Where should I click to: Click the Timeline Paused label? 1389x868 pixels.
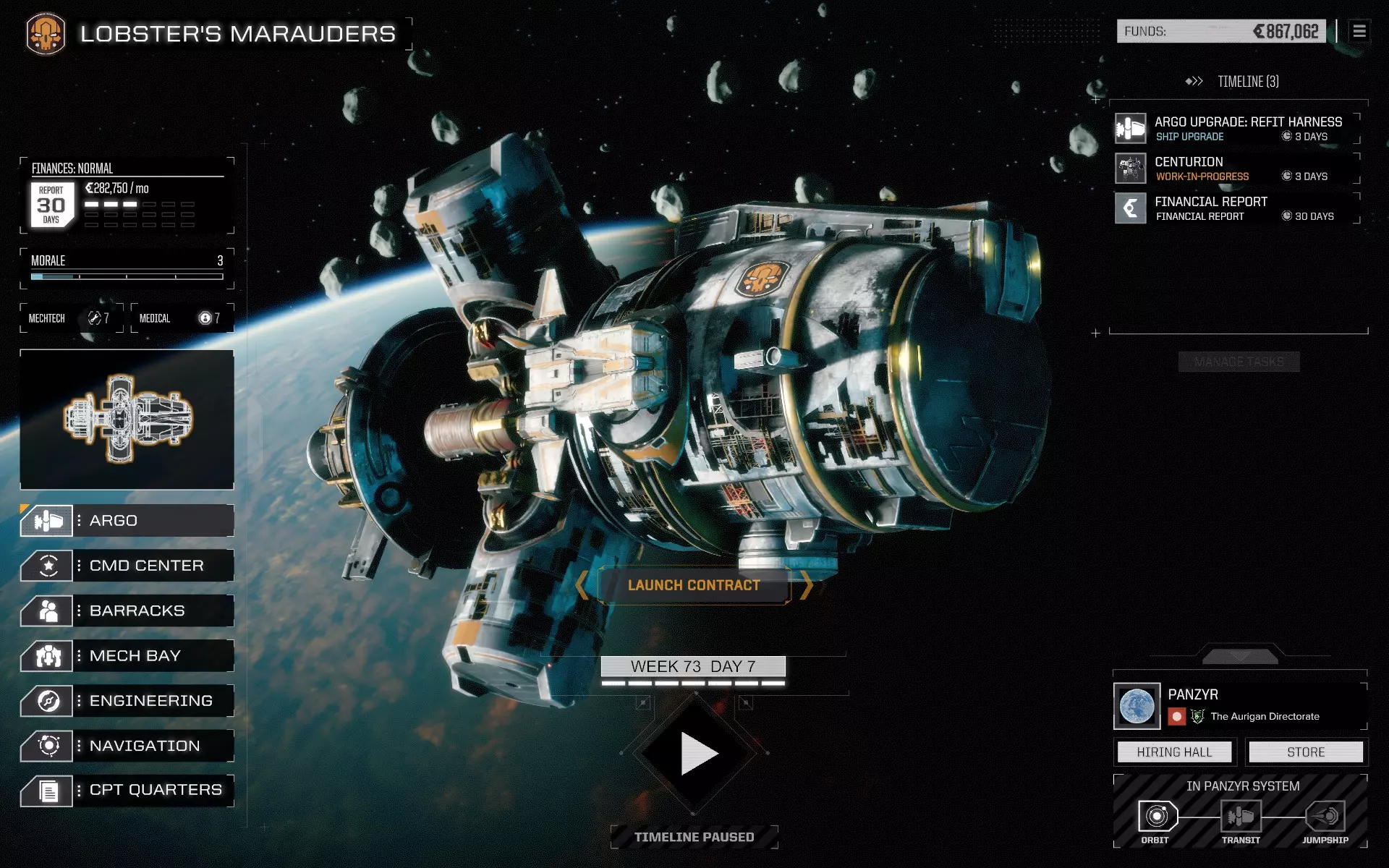(x=694, y=837)
